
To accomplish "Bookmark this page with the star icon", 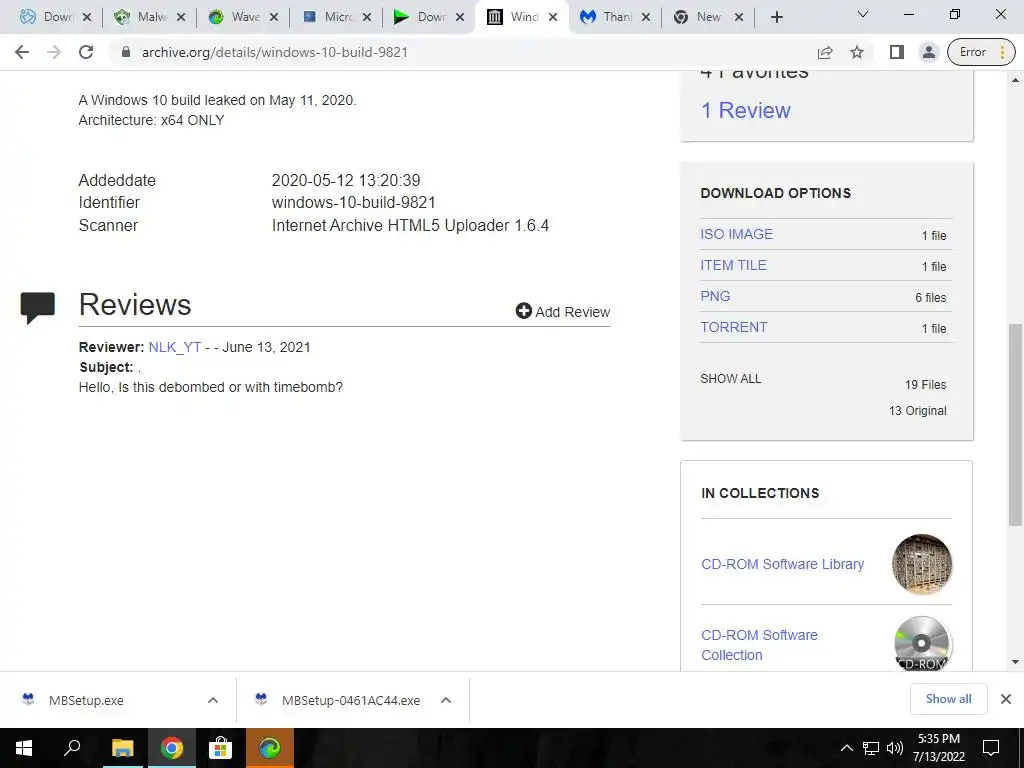I will tap(857, 52).
